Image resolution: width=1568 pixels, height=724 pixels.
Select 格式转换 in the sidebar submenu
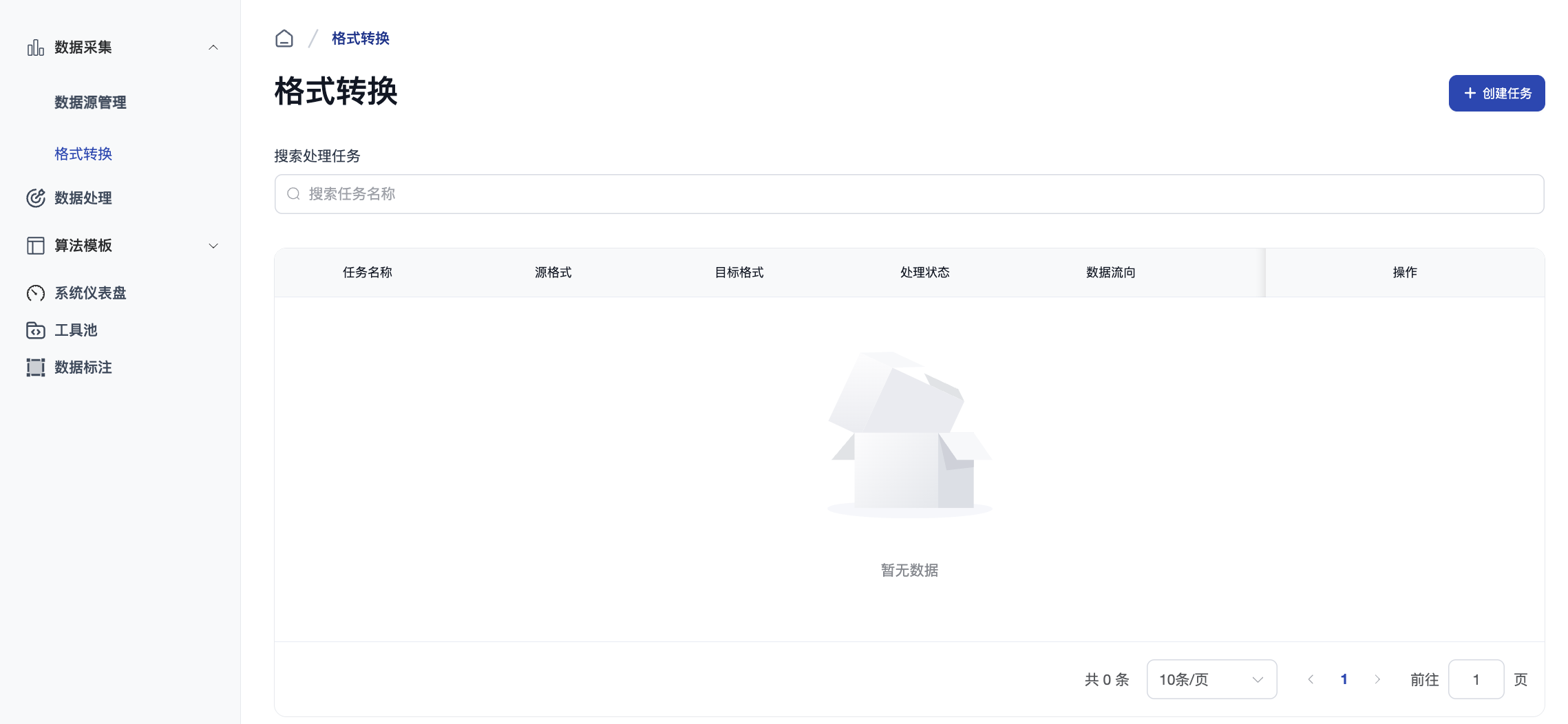click(83, 154)
